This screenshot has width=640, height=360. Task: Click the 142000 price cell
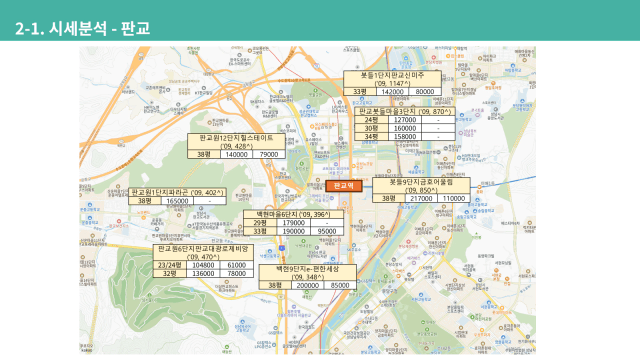392,92
